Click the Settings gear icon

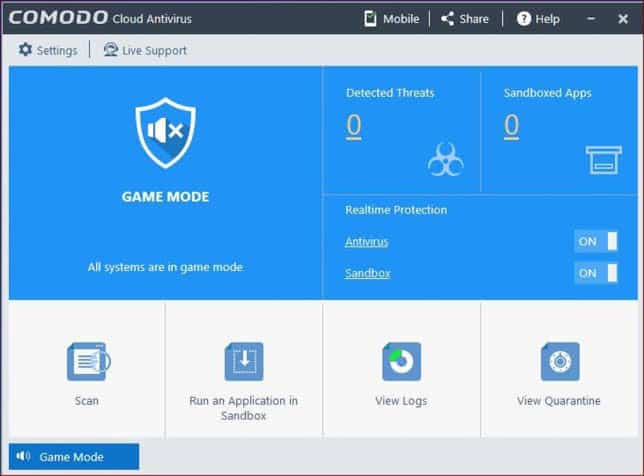click(x=25, y=49)
